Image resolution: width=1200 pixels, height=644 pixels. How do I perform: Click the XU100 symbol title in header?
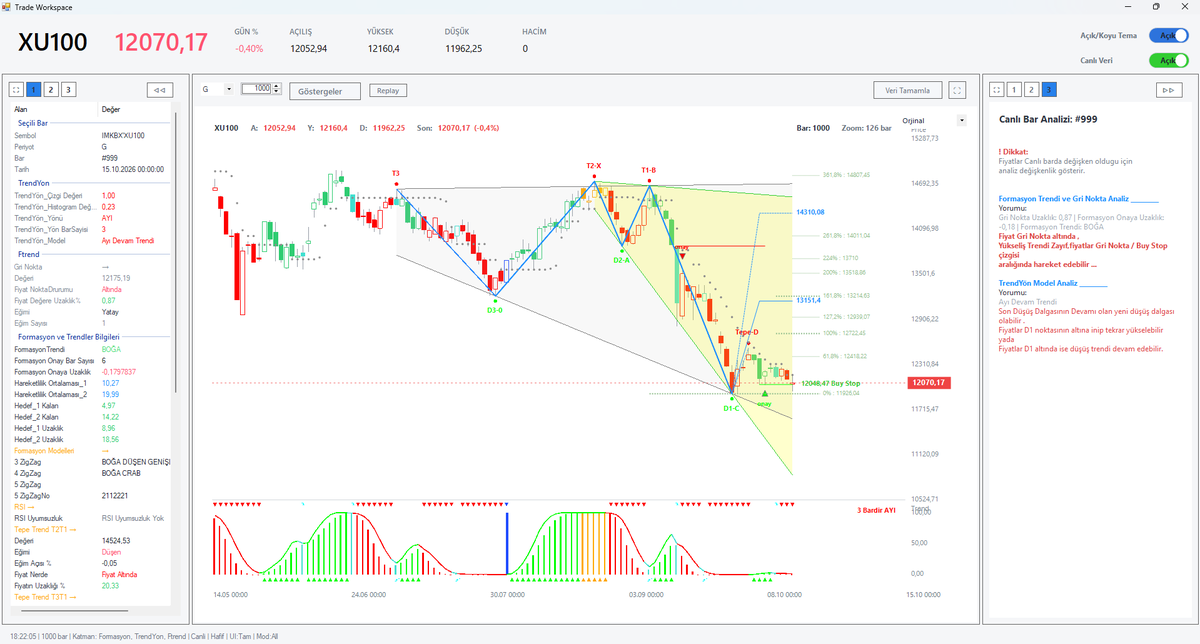point(53,43)
